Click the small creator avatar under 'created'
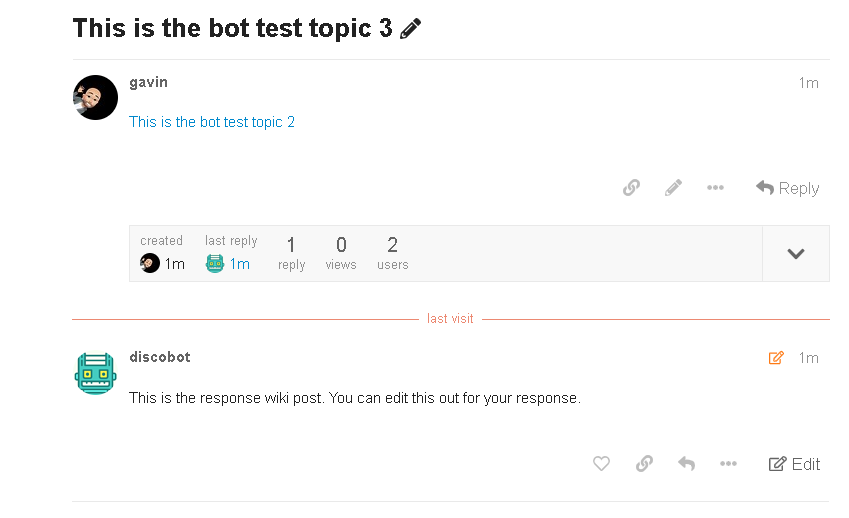849x518 pixels. [150, 263]
